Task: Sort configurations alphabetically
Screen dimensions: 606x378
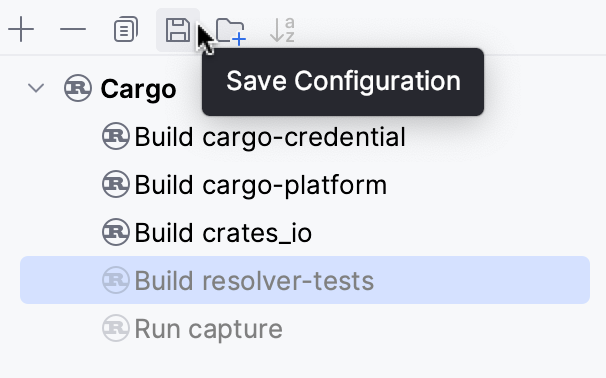Action: click(x=283, y=30)
